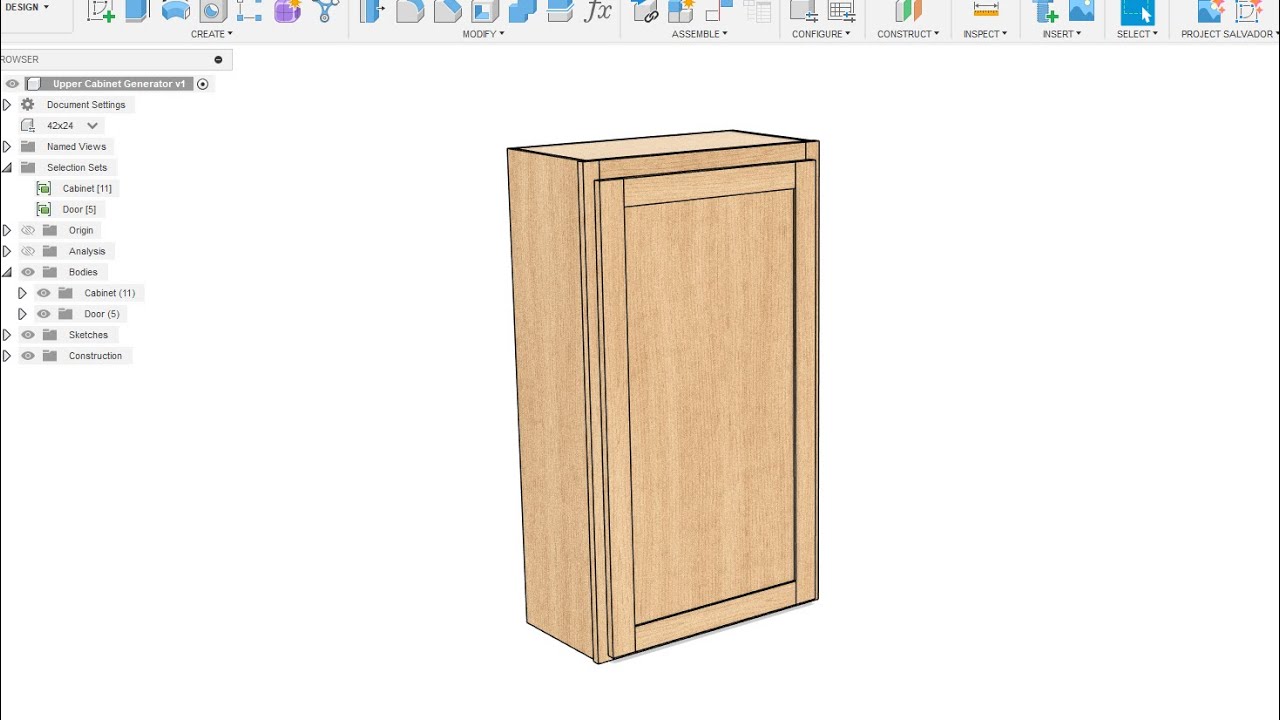The height and width of the screenshot is (720, 1280).
Task: Open the MODIFY menu
Action: point(484,34)
